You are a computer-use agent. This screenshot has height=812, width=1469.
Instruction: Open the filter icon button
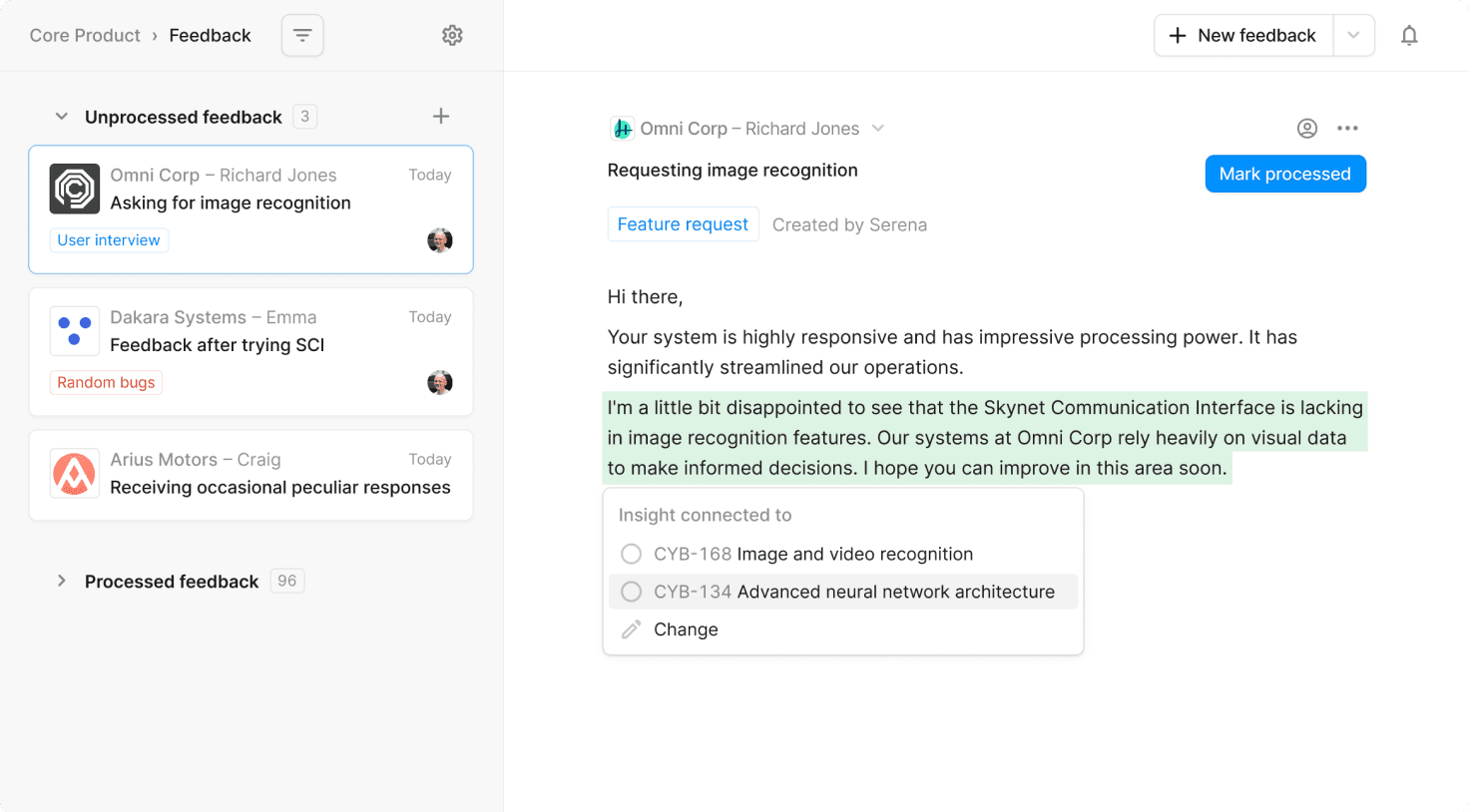point(302,36)
